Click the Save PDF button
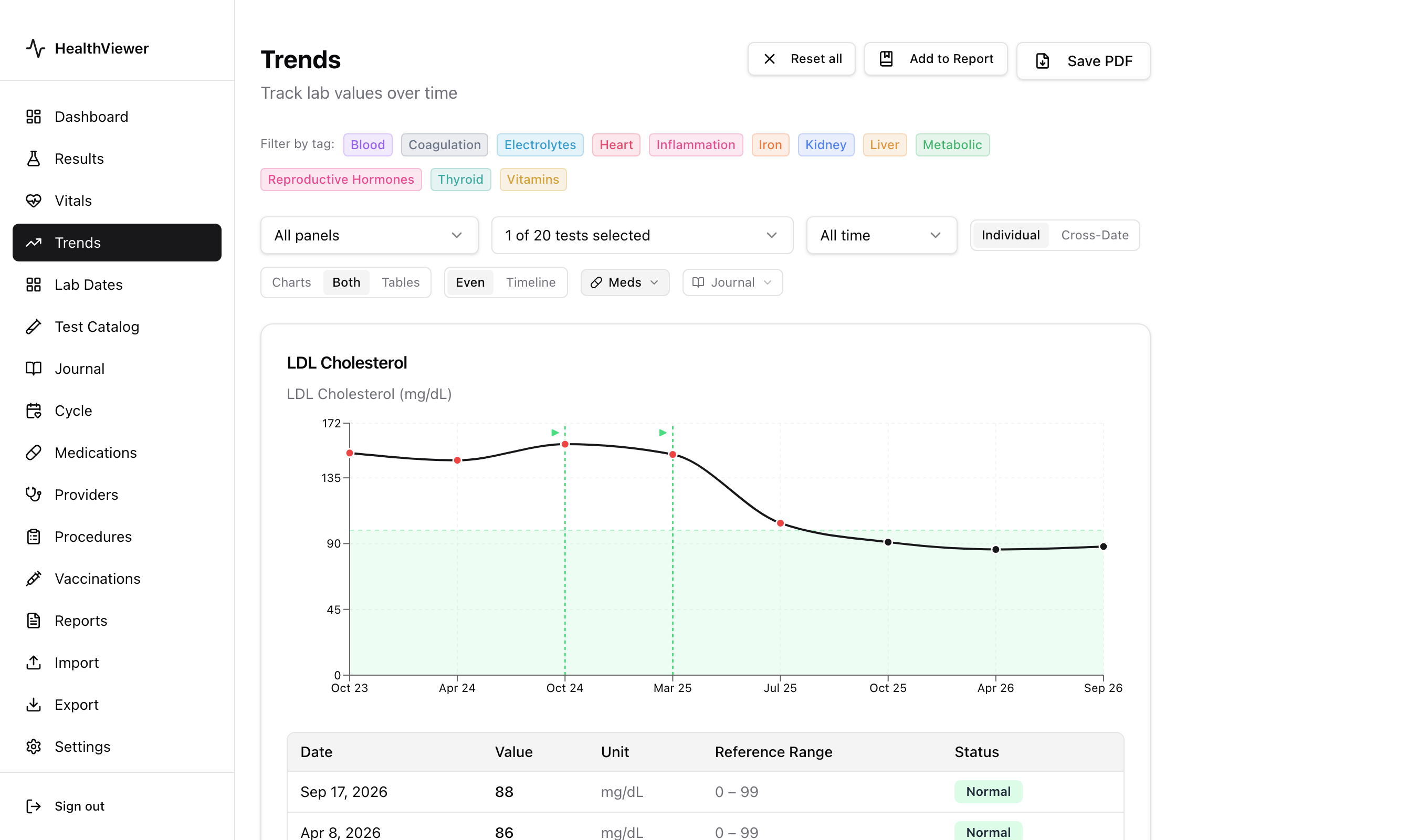This screenshot has height=840, width=1428. [x=1083, y=61]
